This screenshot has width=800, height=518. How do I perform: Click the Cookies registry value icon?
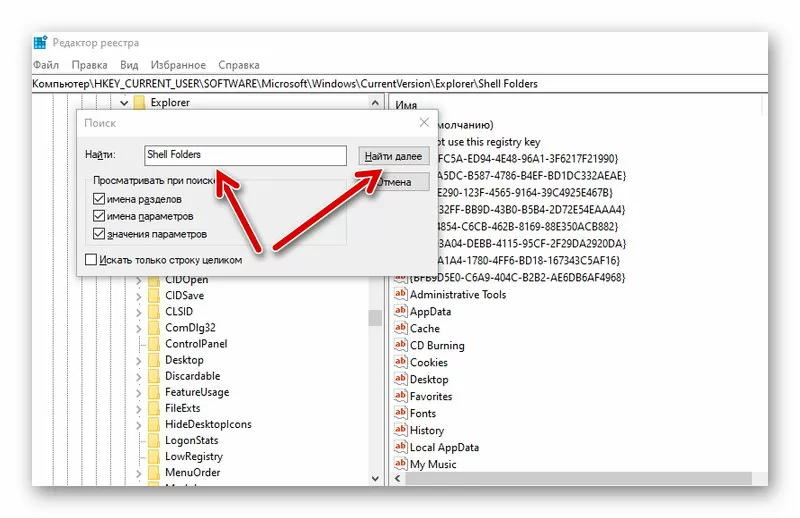(x=400, y=363)
